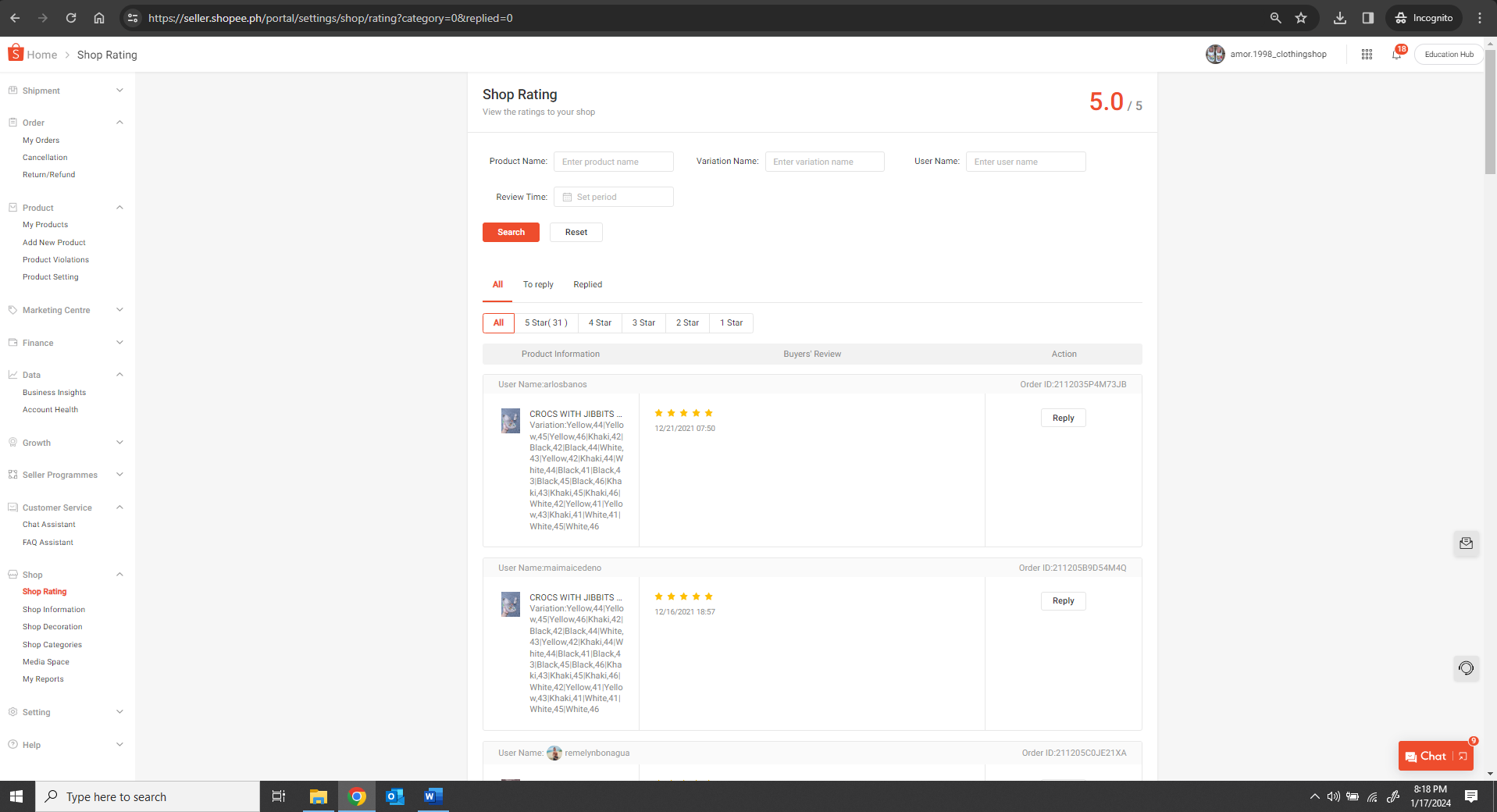Open Windows notification center icon

coord(1471,796)
